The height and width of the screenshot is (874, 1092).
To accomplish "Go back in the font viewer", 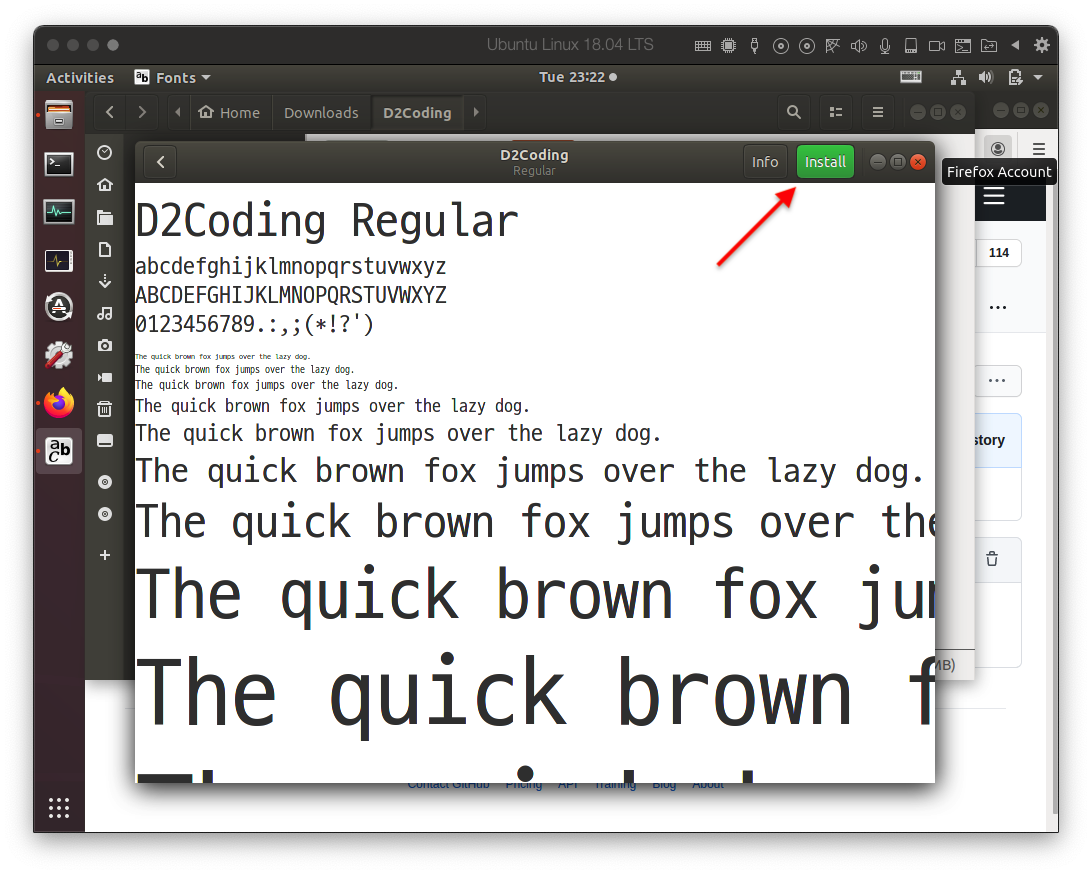I will click(161, 162).
